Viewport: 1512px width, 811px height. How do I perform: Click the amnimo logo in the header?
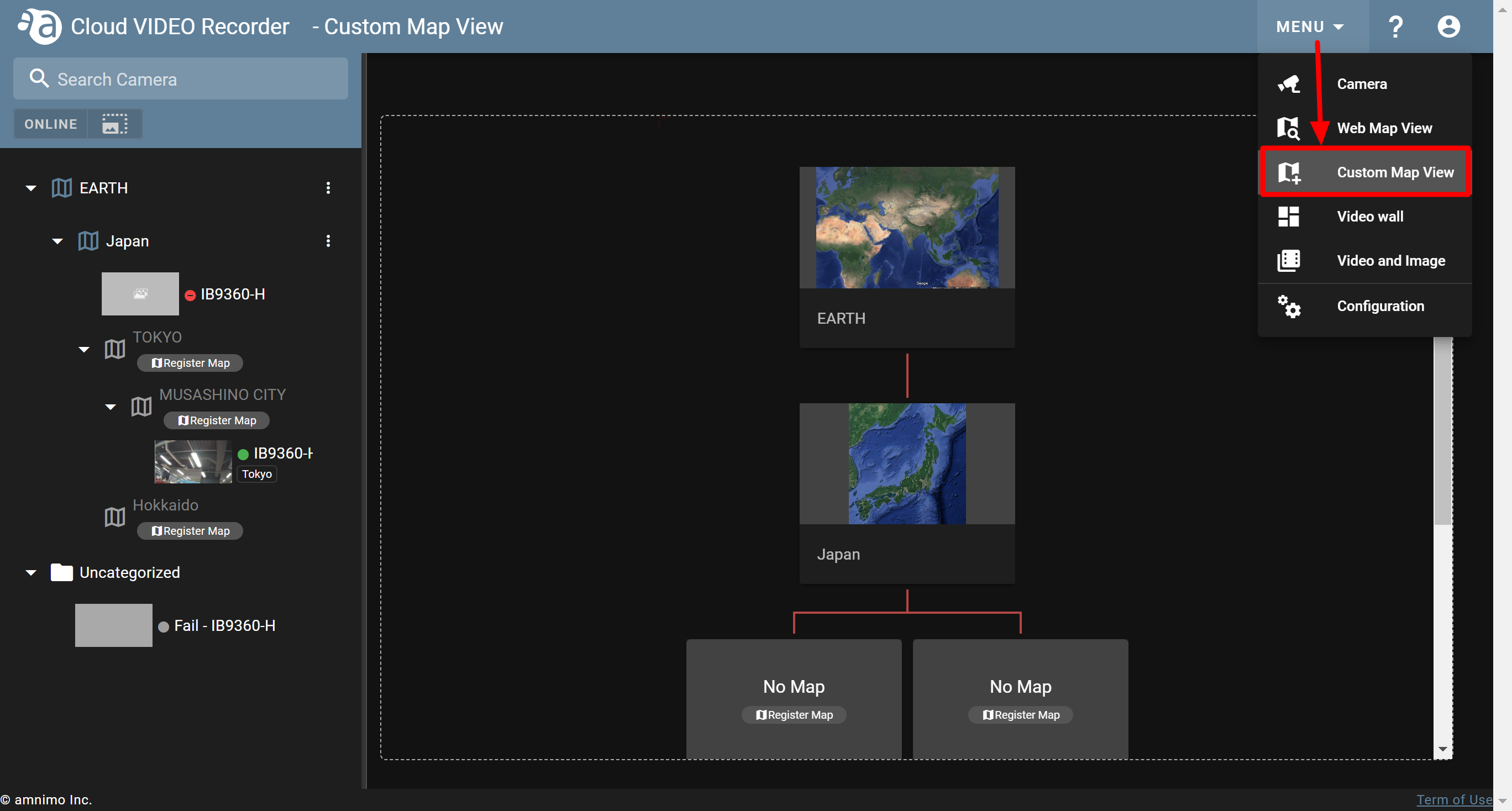pyautogui.click(x=39, y=26)
